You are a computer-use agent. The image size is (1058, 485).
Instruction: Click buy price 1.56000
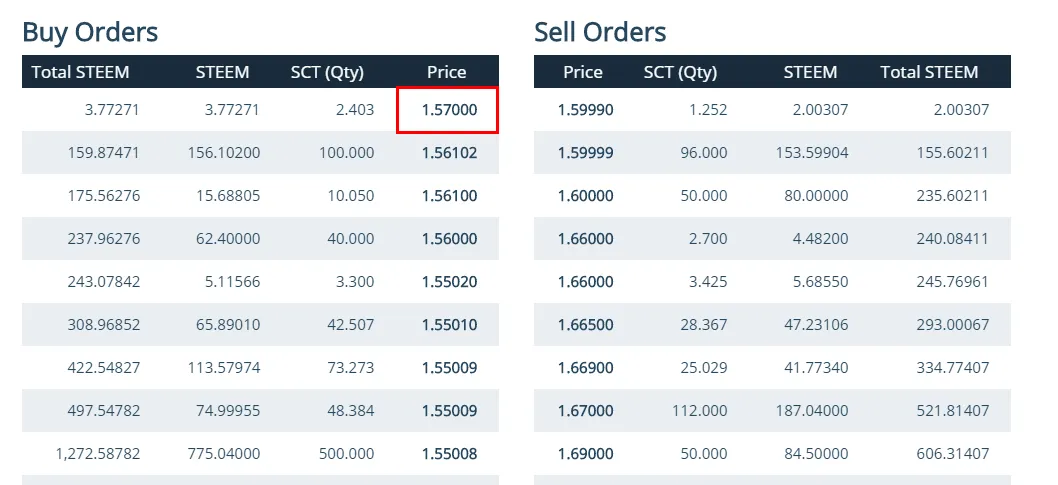click(449, 239)
